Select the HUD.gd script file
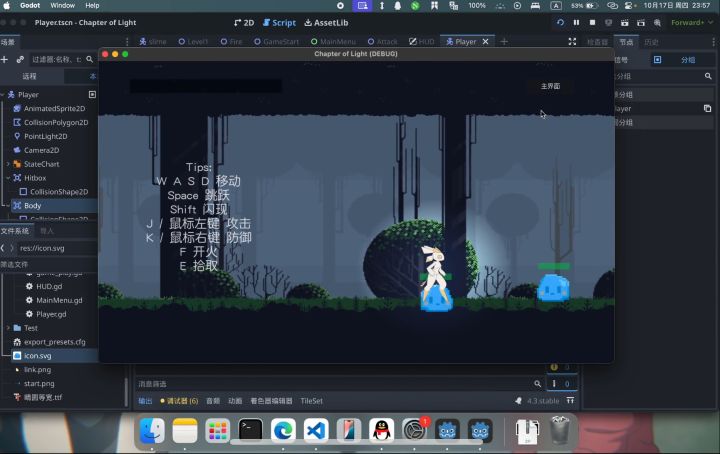The image size is (720, 454). [49, 286]
